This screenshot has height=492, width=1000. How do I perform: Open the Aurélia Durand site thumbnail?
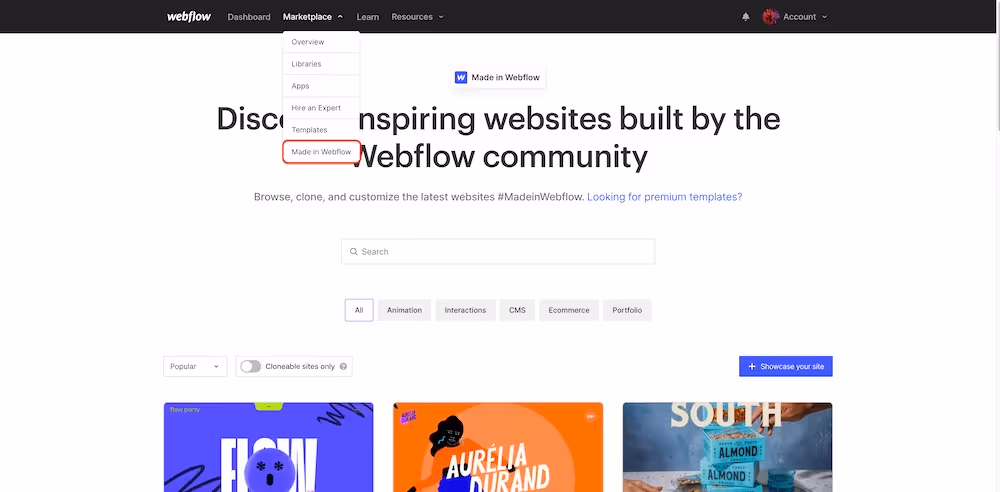pos(498,447)
